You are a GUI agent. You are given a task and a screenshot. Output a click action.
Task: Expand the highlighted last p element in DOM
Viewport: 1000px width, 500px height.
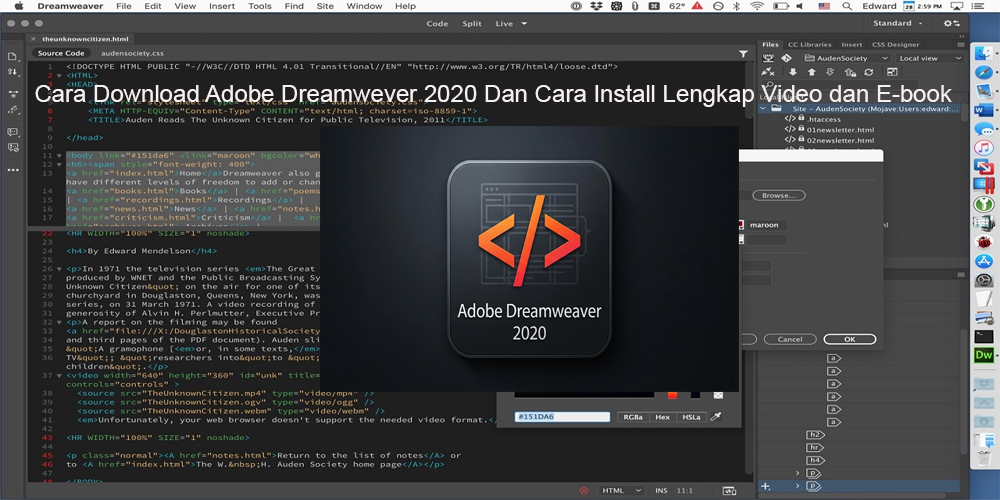[x=797, y=486]
